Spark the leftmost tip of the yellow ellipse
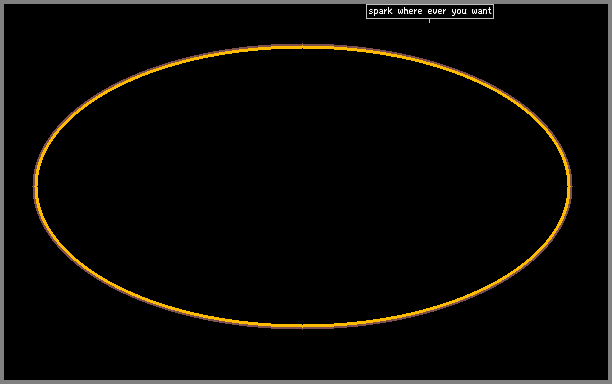This screenshot has height=384, width=612. point(36,187)
